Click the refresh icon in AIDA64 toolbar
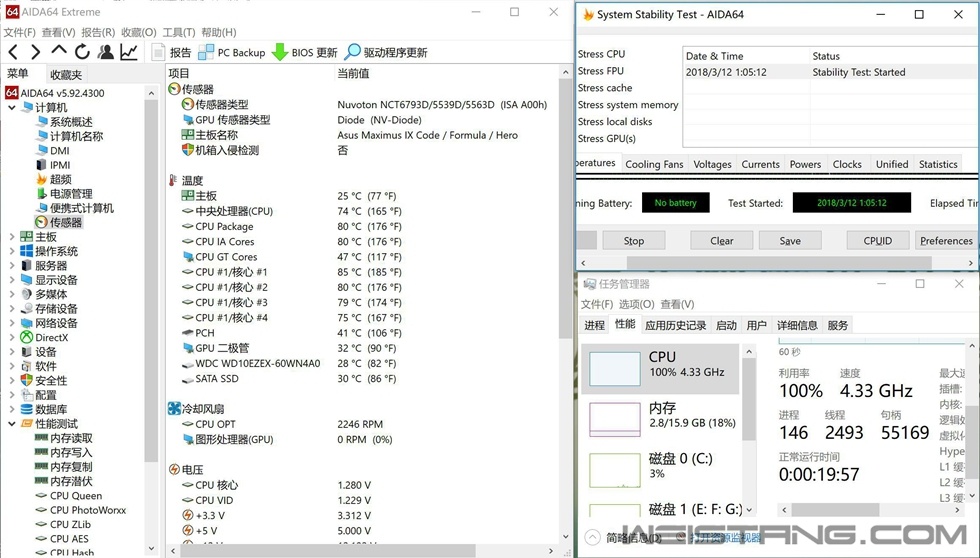980x558 pixels. 82,52
